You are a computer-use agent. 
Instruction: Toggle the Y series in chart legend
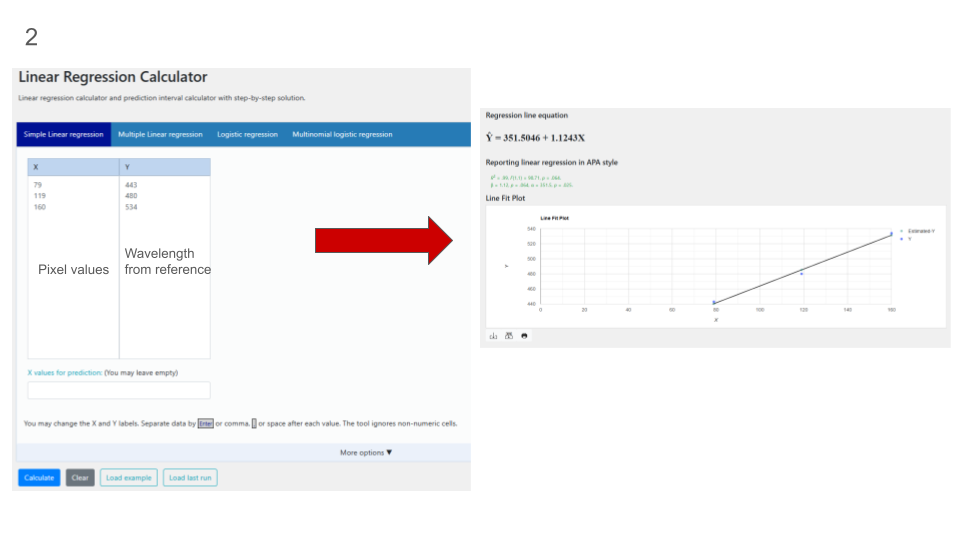(x=906, y=239)
